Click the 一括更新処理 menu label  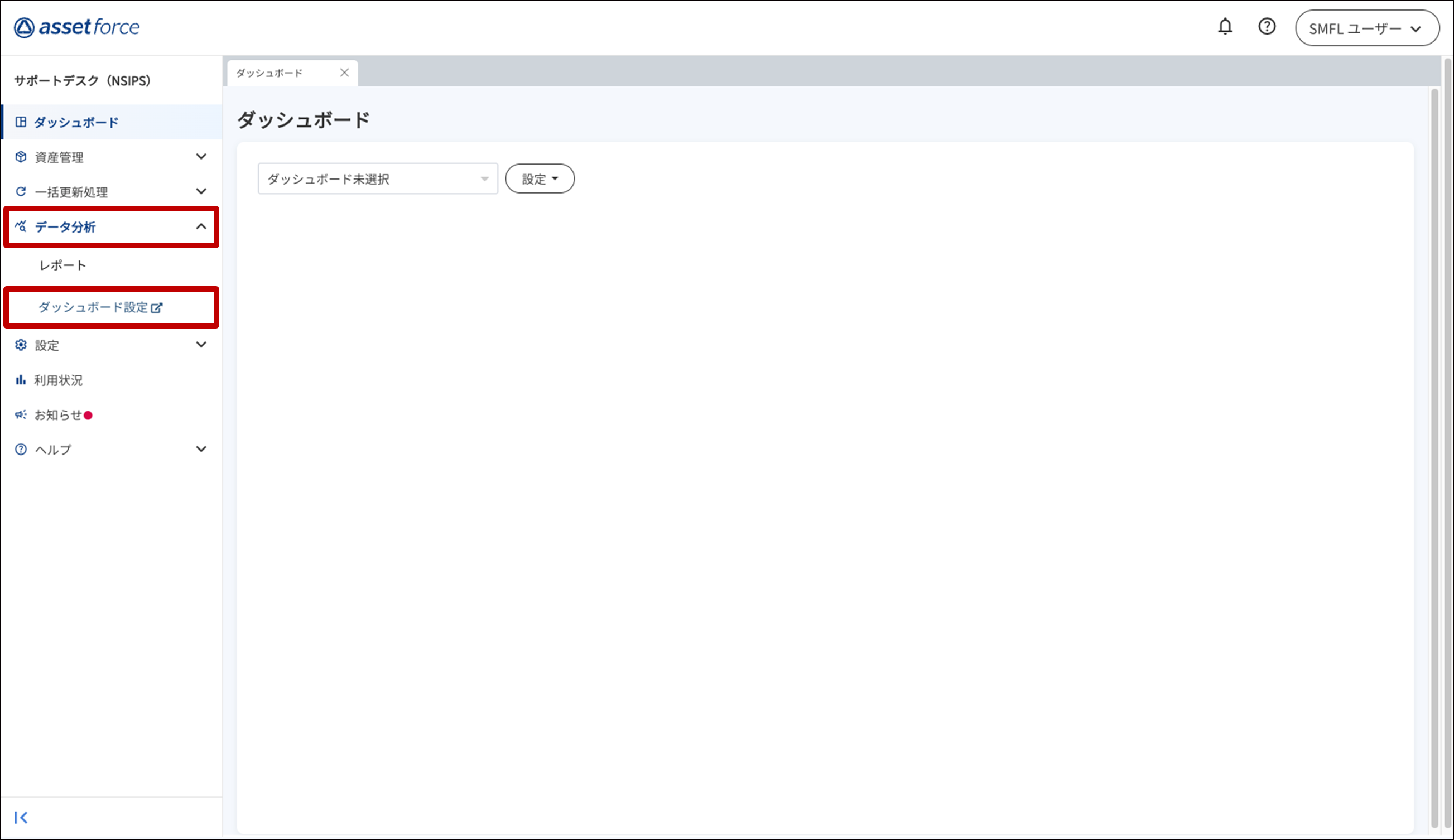pos(71,192)
